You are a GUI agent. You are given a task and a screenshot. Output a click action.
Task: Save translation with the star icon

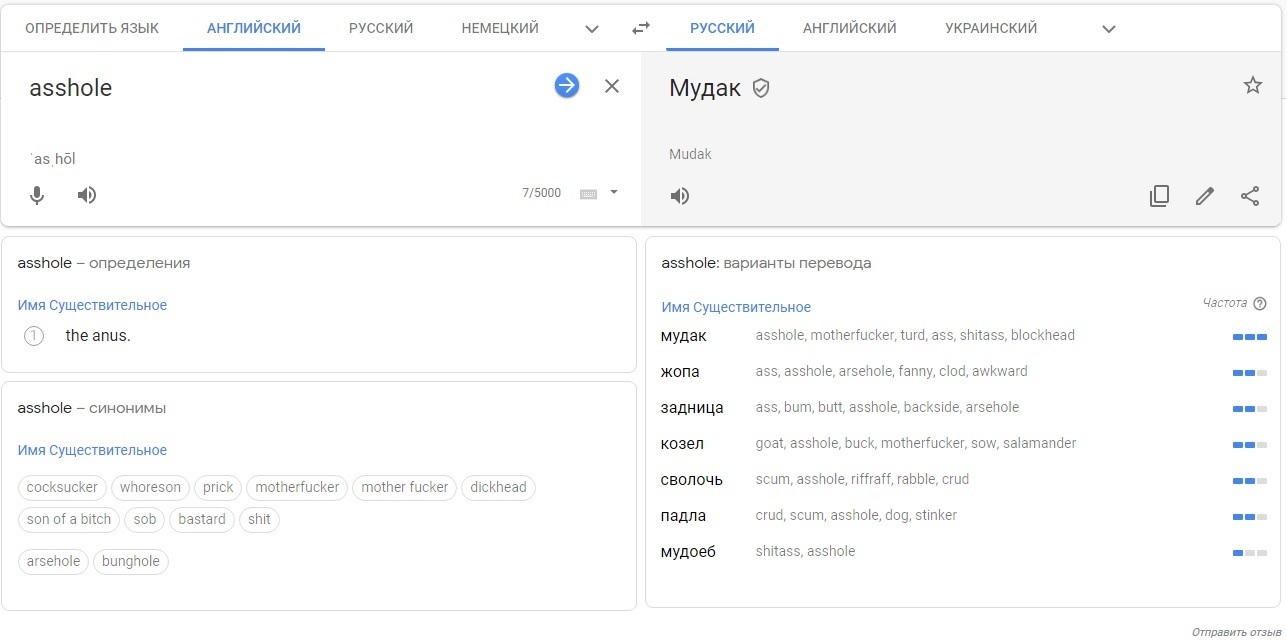point(1252,86)
